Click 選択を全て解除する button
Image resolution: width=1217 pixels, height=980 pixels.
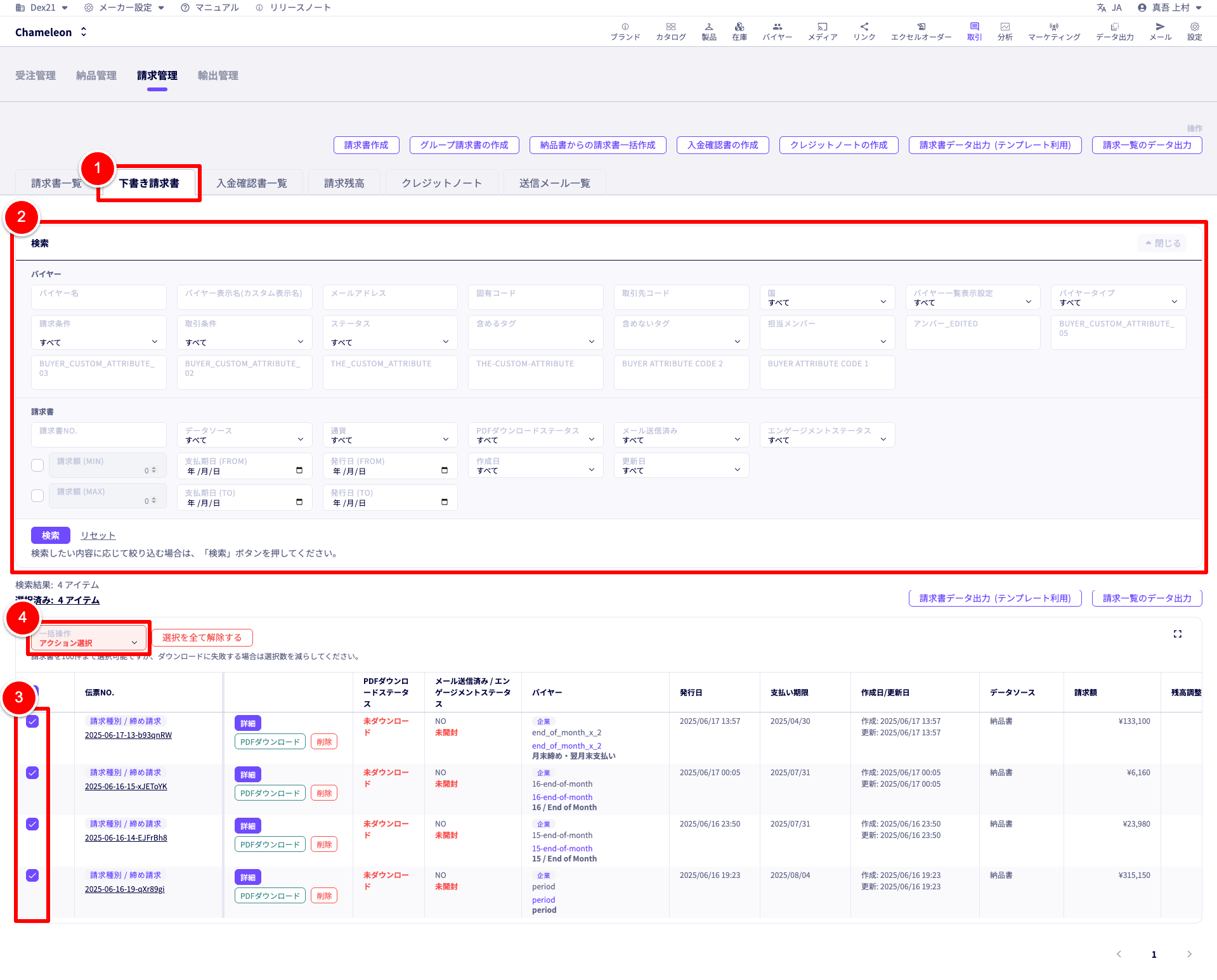pos(202,638)
